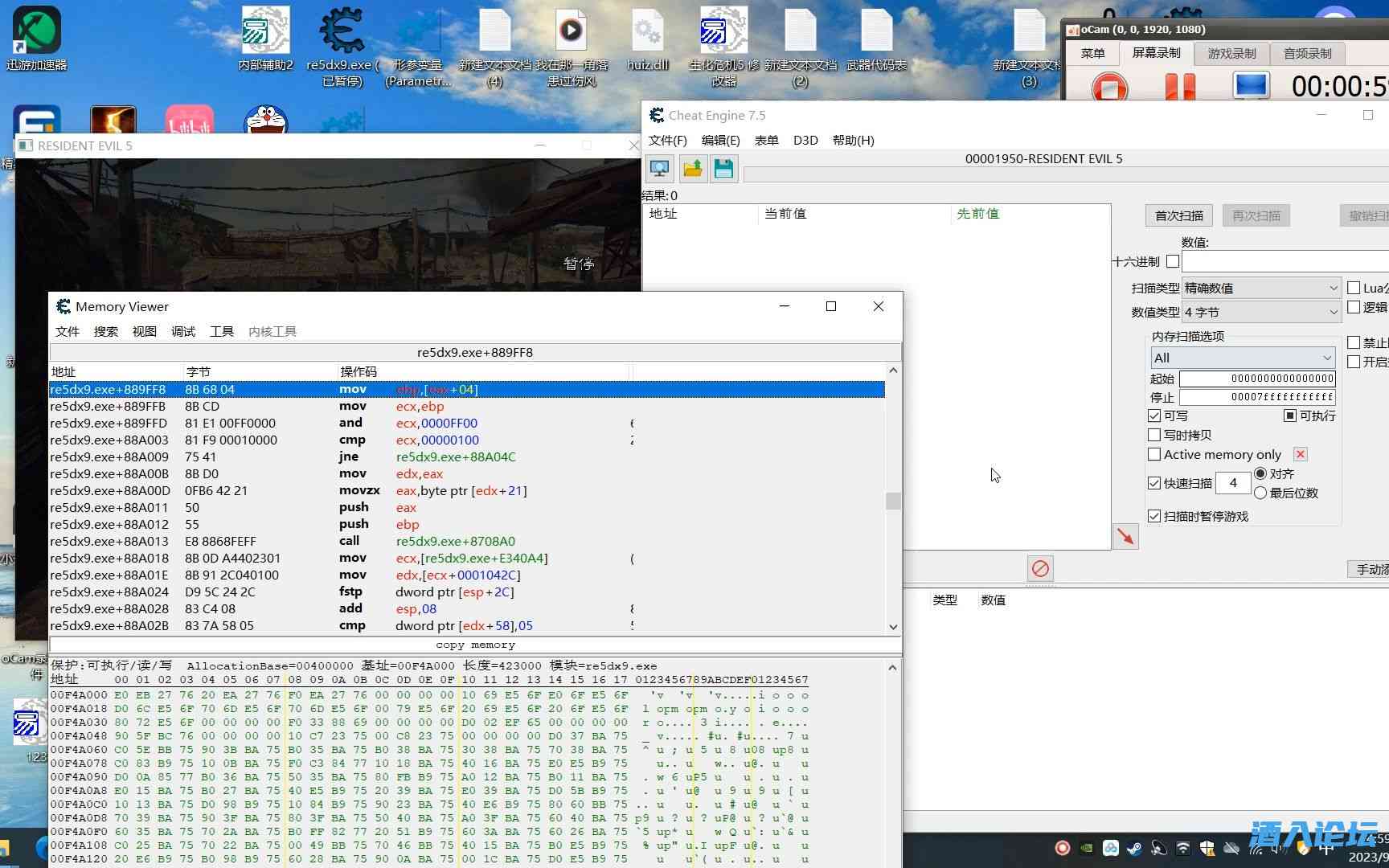This screenshot has width=1389, height=868.
Task: Click the Steam icon in system tray
Action: (1134, 848)
